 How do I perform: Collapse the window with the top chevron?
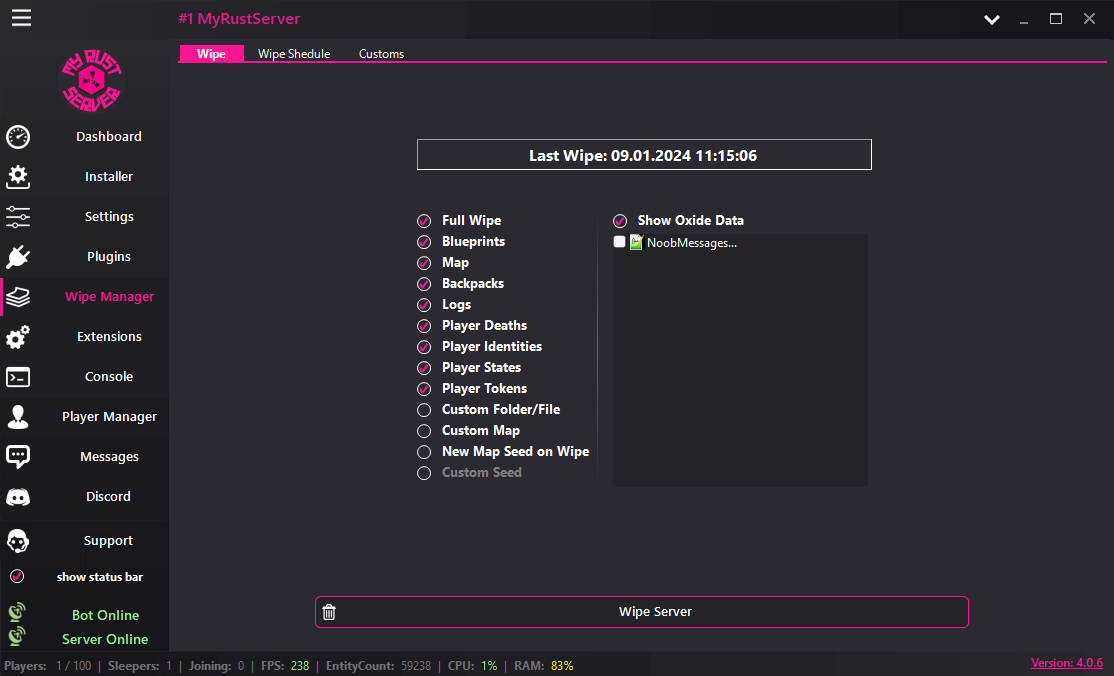tap(991, 18)
